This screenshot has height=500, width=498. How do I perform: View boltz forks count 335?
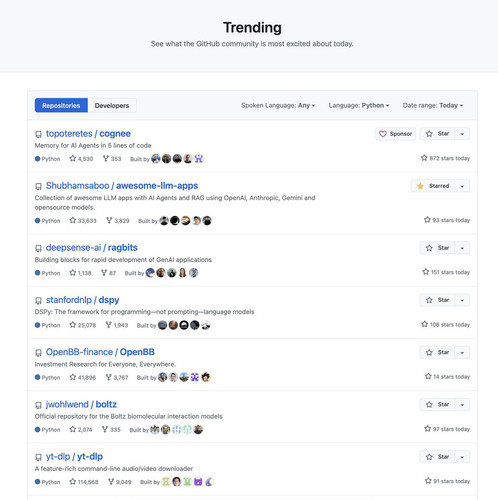pos(111,430)
